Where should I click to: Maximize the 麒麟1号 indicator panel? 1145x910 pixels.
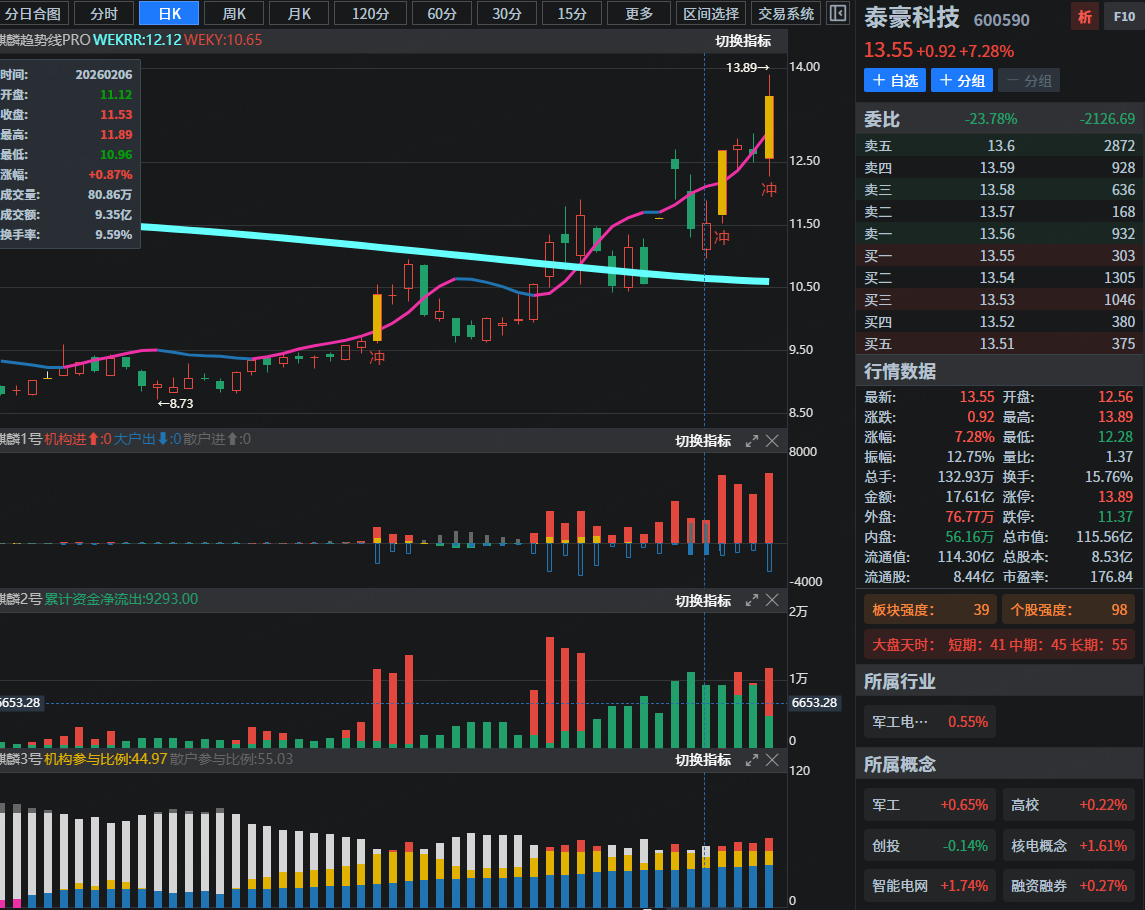pos(752,441)
